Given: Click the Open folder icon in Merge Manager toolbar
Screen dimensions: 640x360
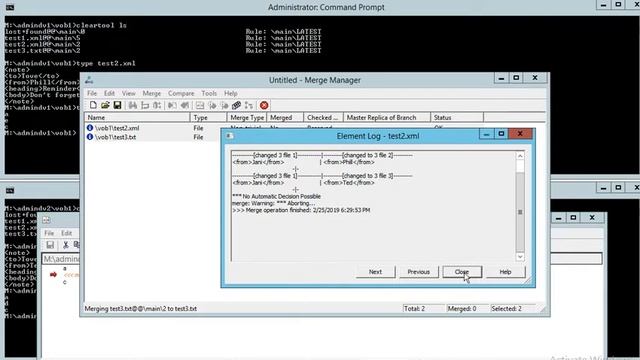Looking at the screenshot, I should [x=105, y=105].
